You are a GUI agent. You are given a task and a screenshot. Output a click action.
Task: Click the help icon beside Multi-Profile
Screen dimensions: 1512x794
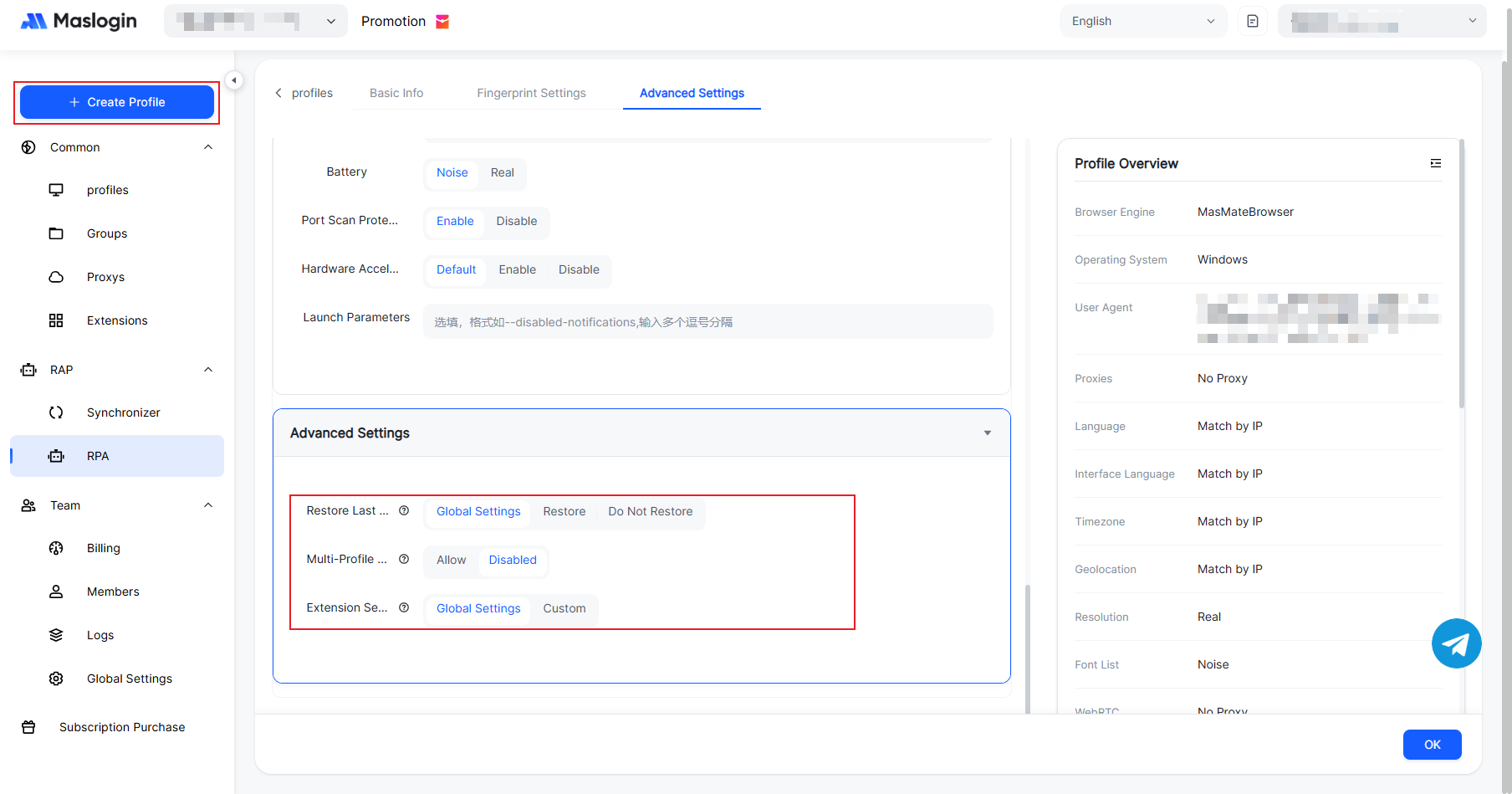tap(404, 559)
